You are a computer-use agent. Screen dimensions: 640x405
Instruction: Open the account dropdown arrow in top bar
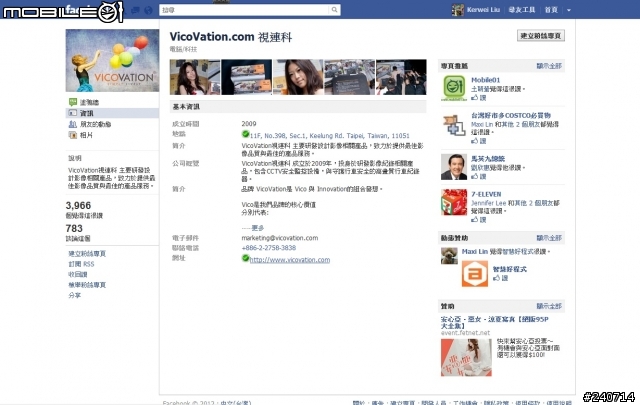(569, 10)
